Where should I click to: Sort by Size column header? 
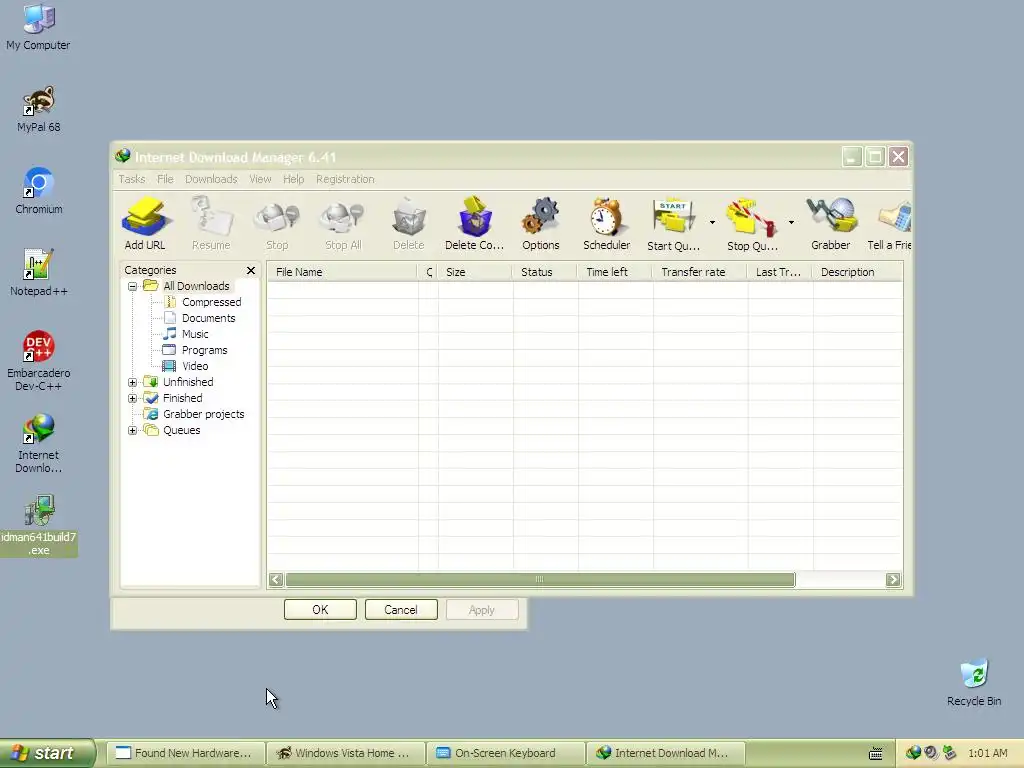[475, 272]
